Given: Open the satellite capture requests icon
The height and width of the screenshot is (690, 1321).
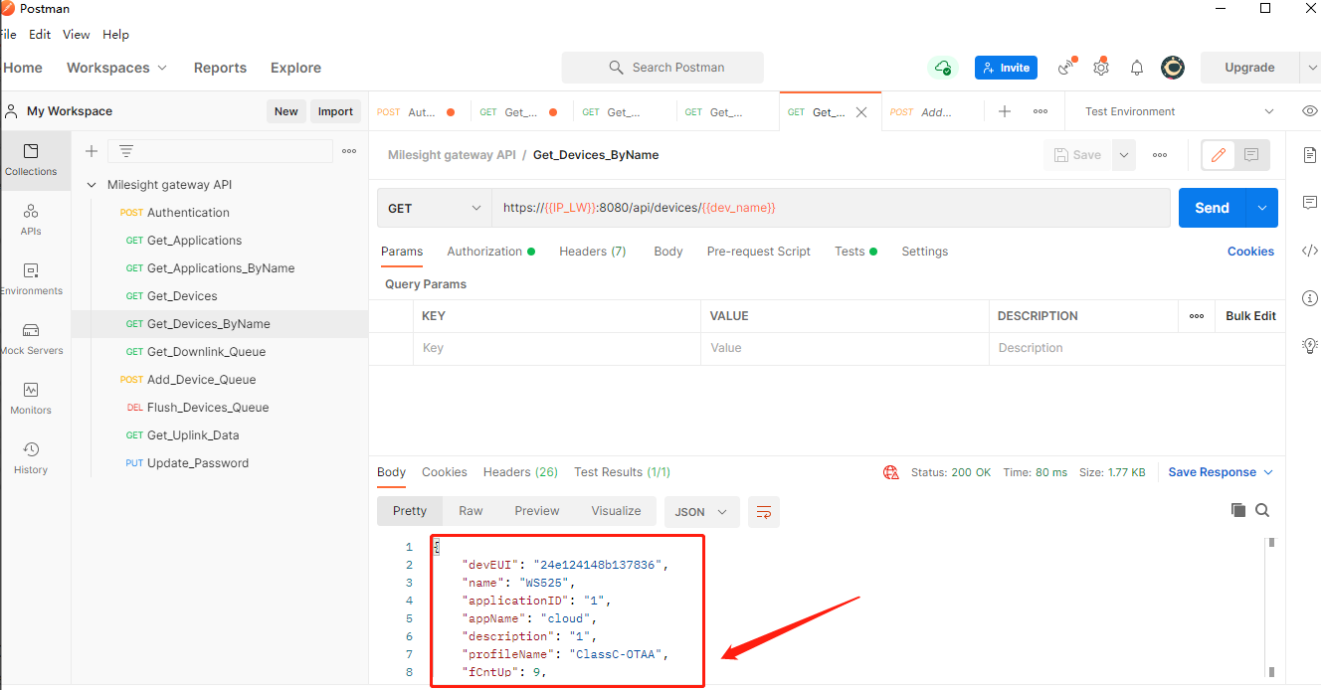Looking at the screenshot, I should [x=1068, y=67].
